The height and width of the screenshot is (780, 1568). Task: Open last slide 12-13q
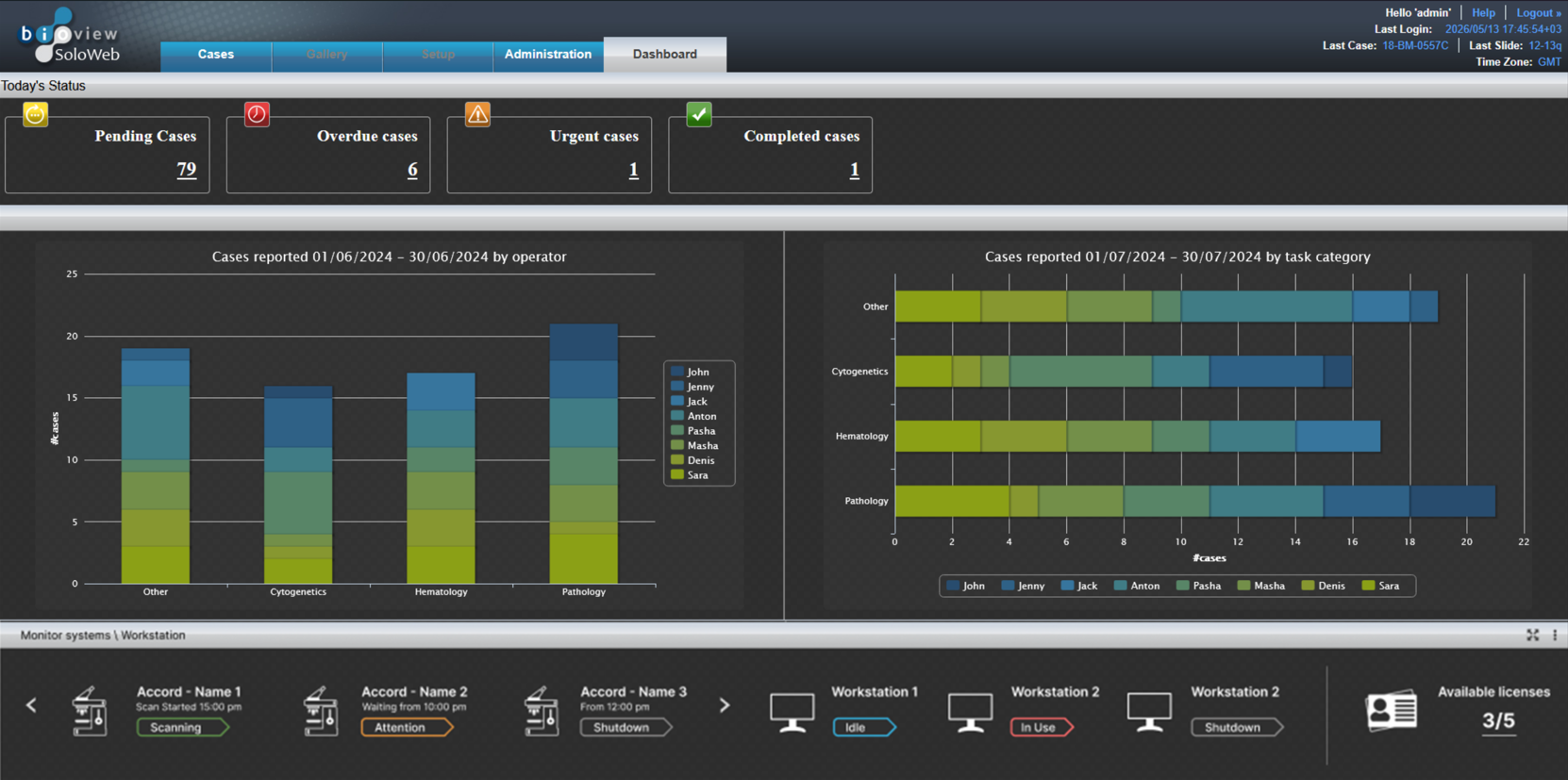1545,45
